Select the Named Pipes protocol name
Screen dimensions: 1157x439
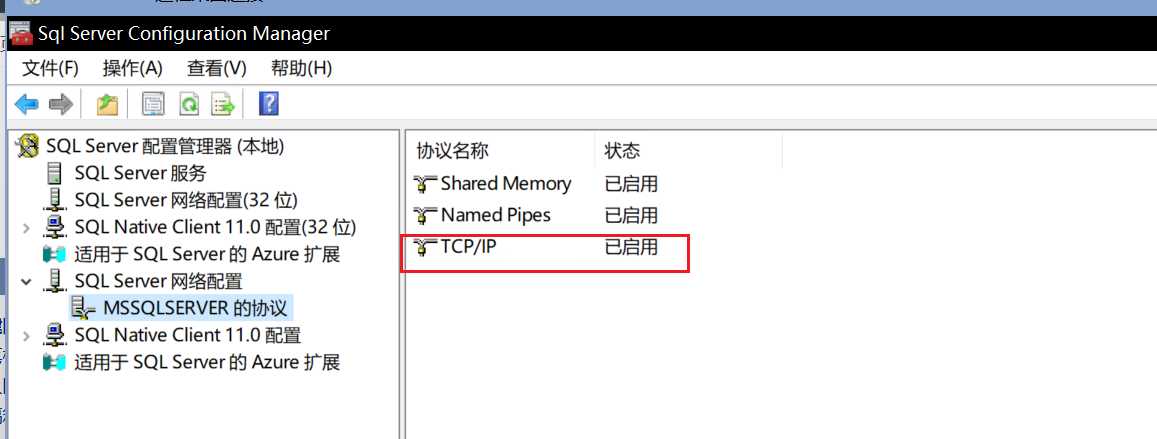click(495, 215)
